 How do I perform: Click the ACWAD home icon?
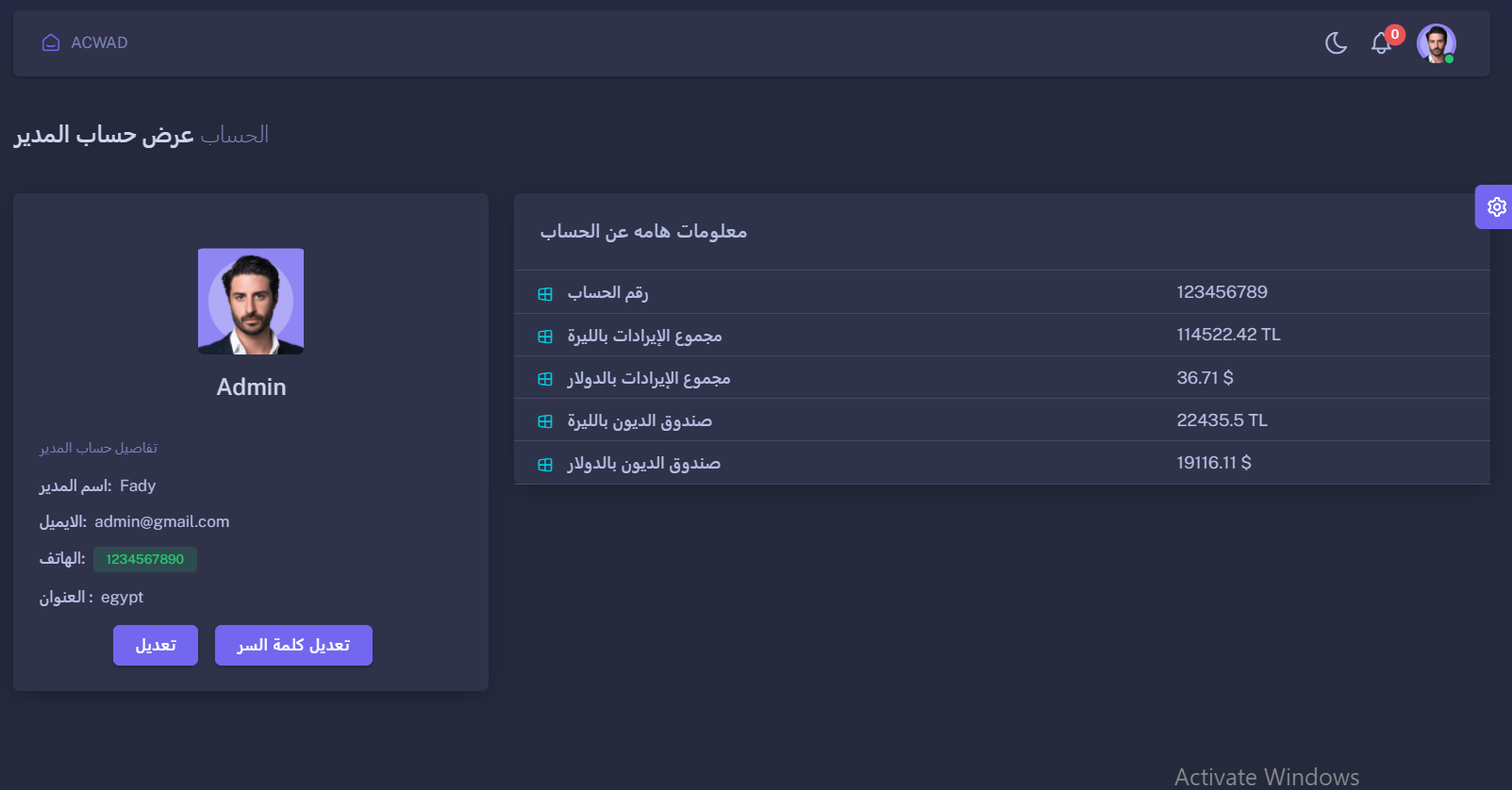[x=51, y=42]
